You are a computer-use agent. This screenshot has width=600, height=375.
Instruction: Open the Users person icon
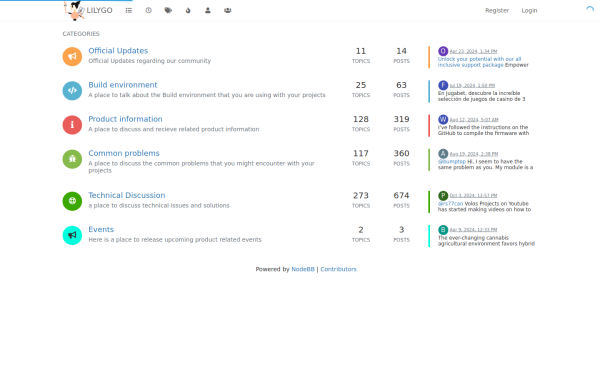tap(208, 10)
